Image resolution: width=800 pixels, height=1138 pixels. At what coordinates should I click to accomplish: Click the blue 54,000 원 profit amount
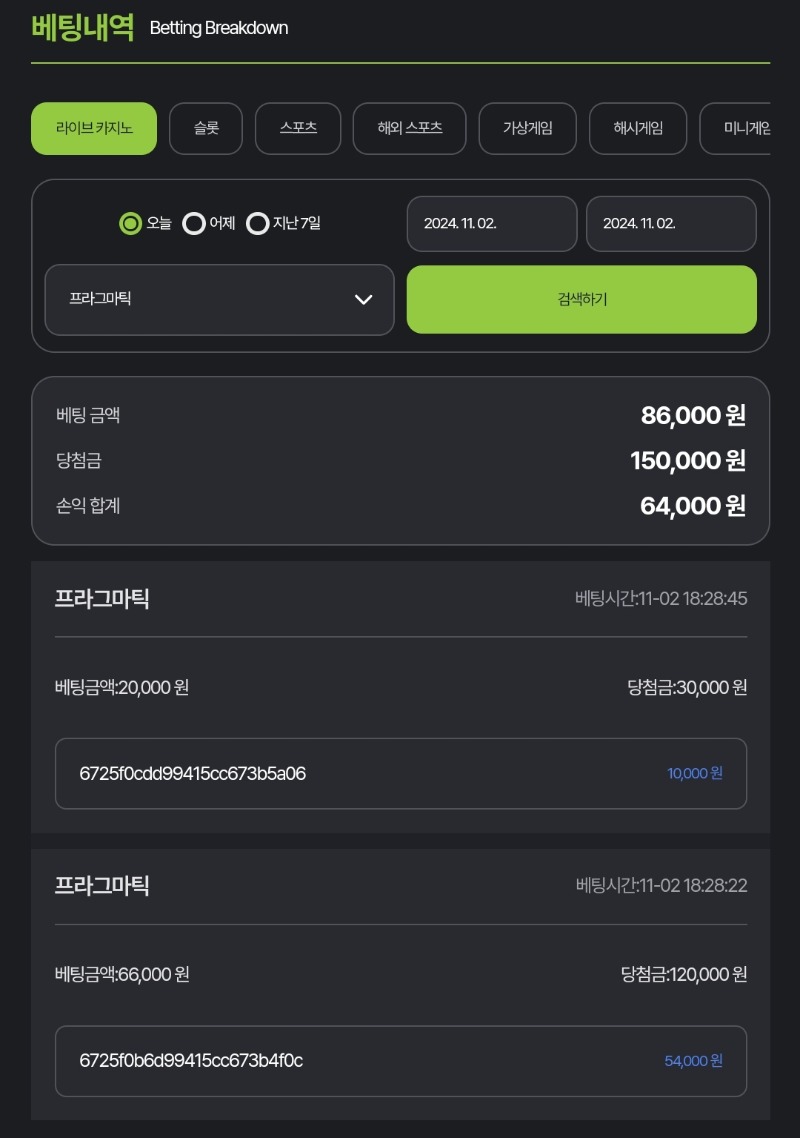click(693, 1061)
